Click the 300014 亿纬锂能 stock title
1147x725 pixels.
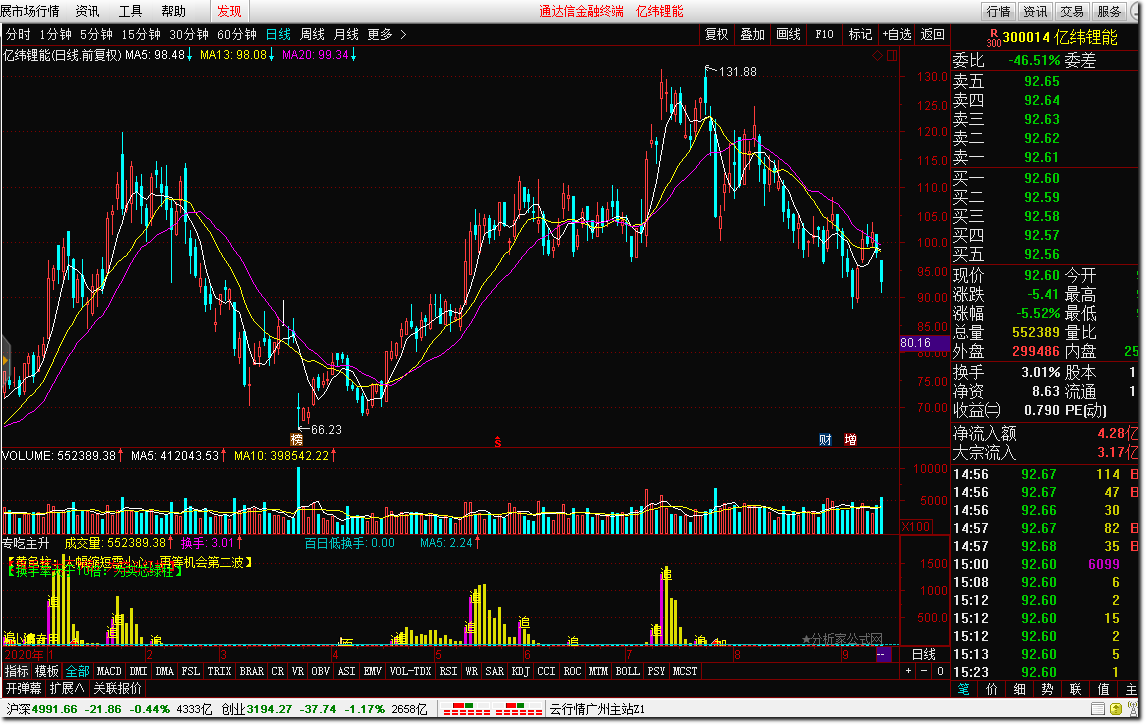click(x=1060, y=37)
